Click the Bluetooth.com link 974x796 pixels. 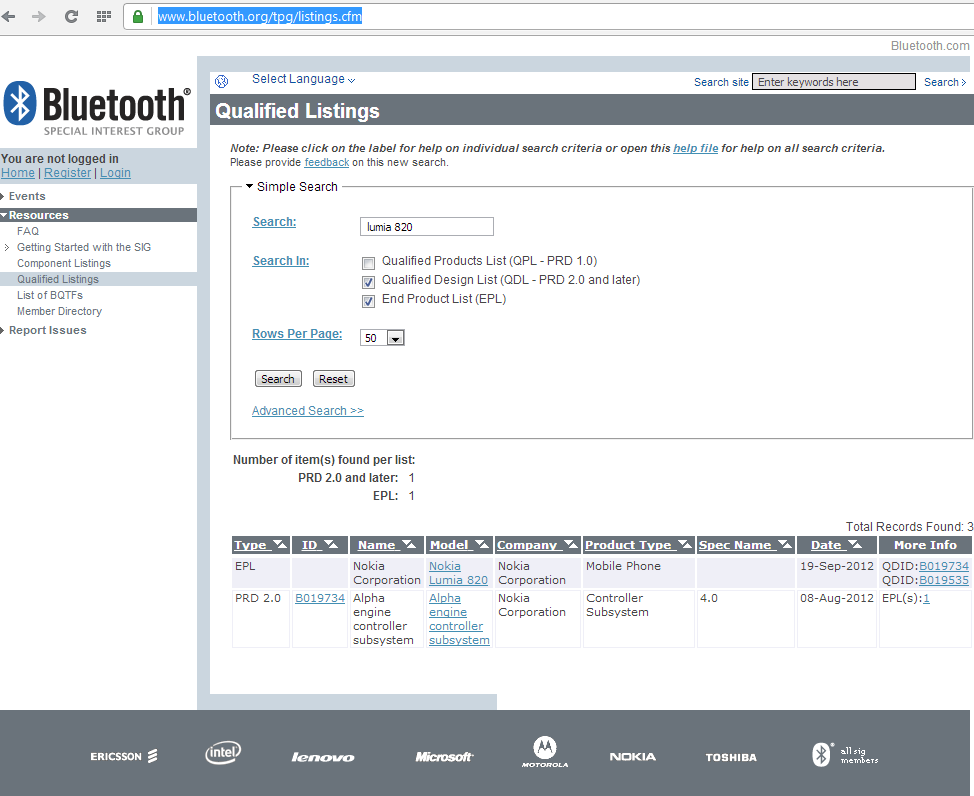click(930, 45)
